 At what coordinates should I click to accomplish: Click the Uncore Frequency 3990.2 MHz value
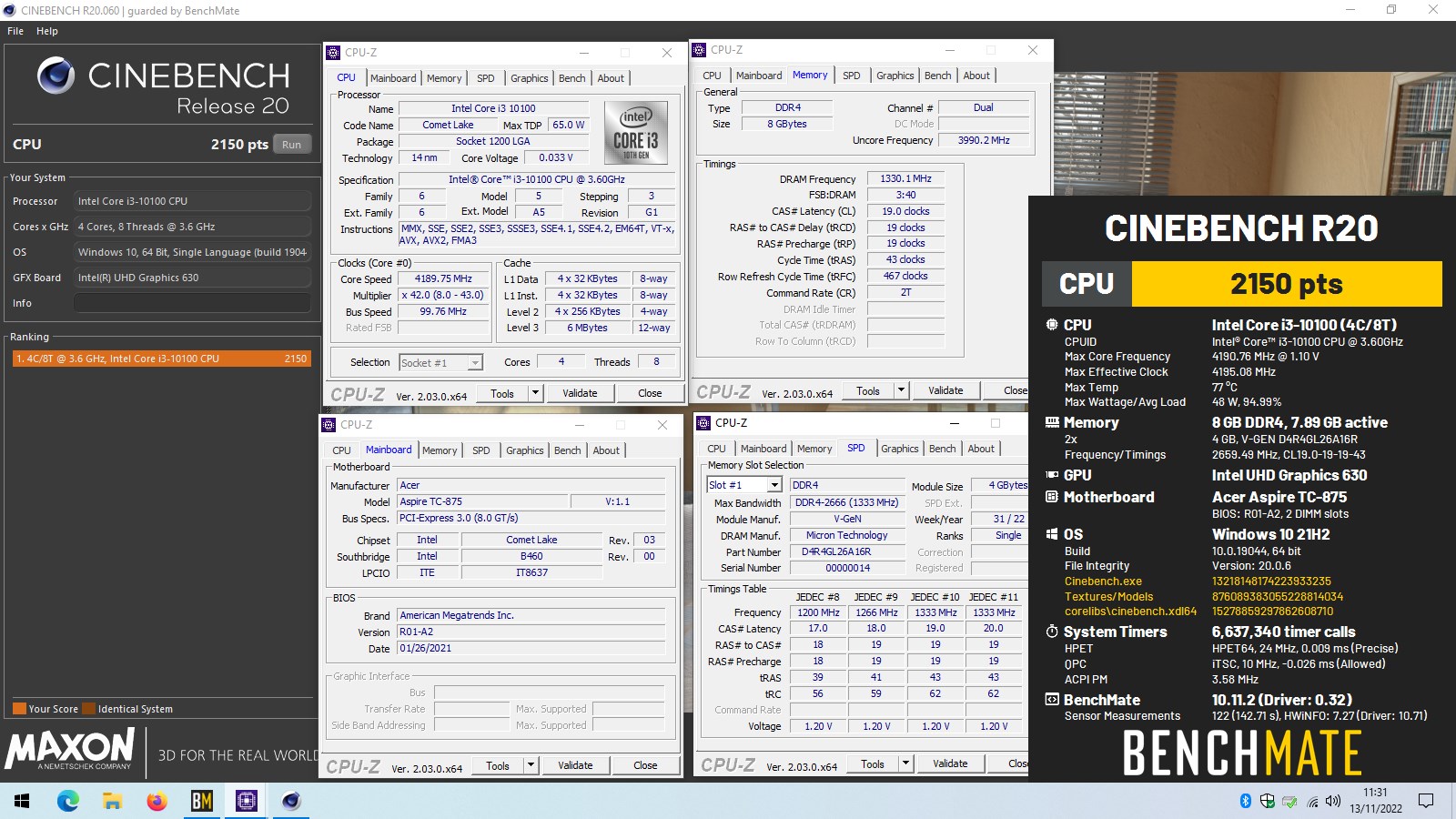tap(983, 141)
